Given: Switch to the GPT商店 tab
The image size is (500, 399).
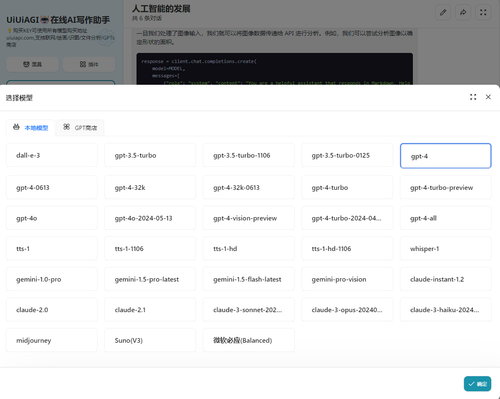Looking at the screenshot, I should pyautogui.click(x=80, y=127).
